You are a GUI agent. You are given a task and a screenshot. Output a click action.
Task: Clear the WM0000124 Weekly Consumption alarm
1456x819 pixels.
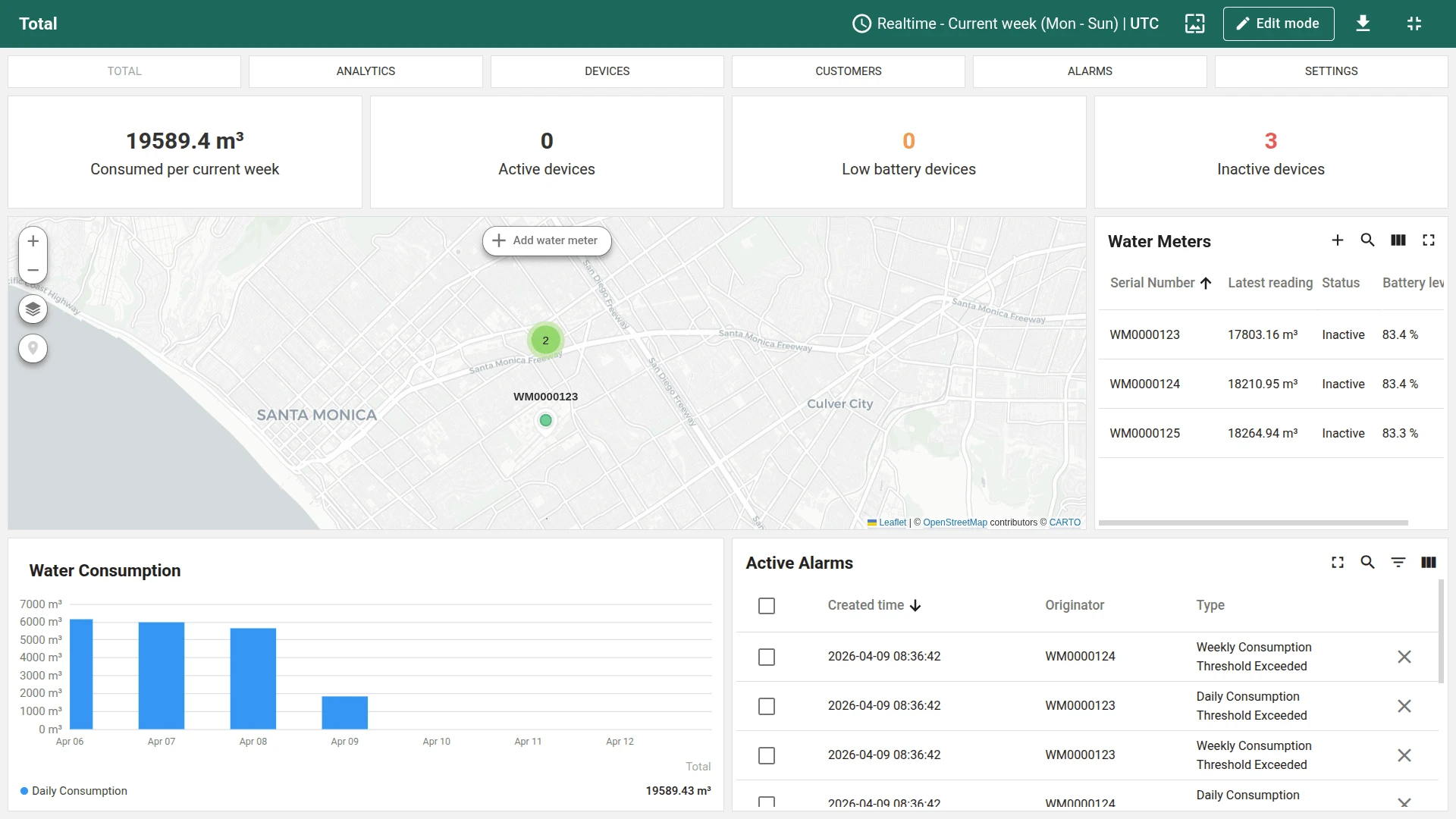coord(1404,657)
